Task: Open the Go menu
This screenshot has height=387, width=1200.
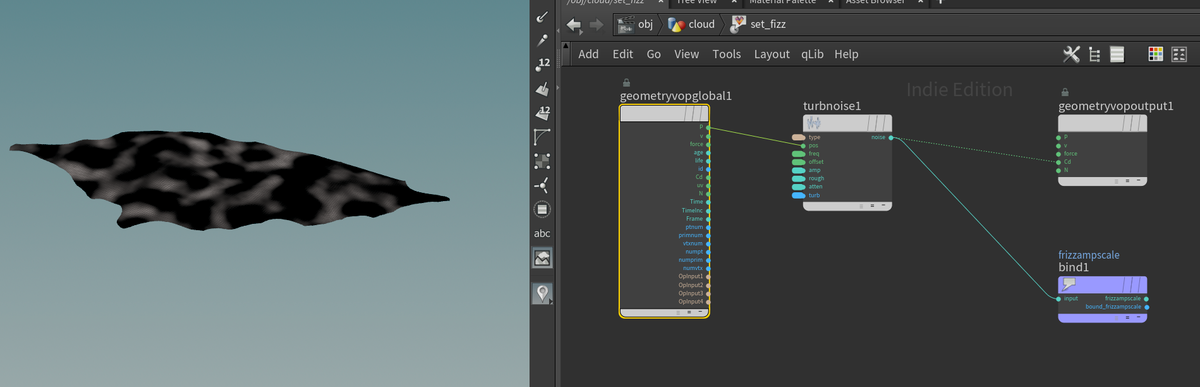Action: click(654, 54)
